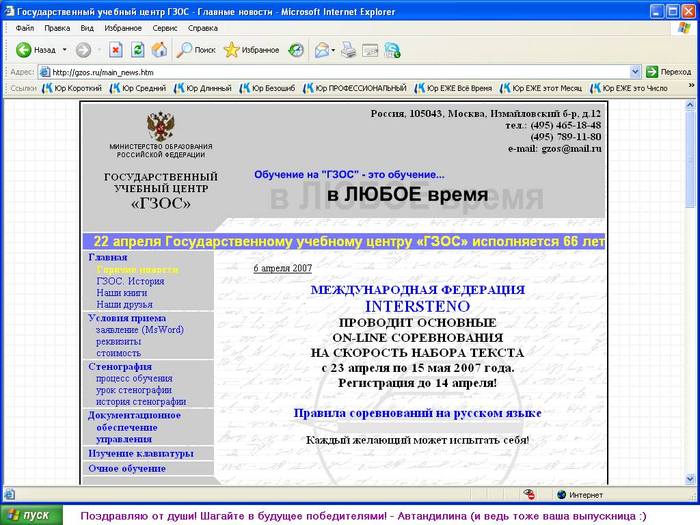Open the Справка menu
The image size is (700, 525).
tap(203, 28)
